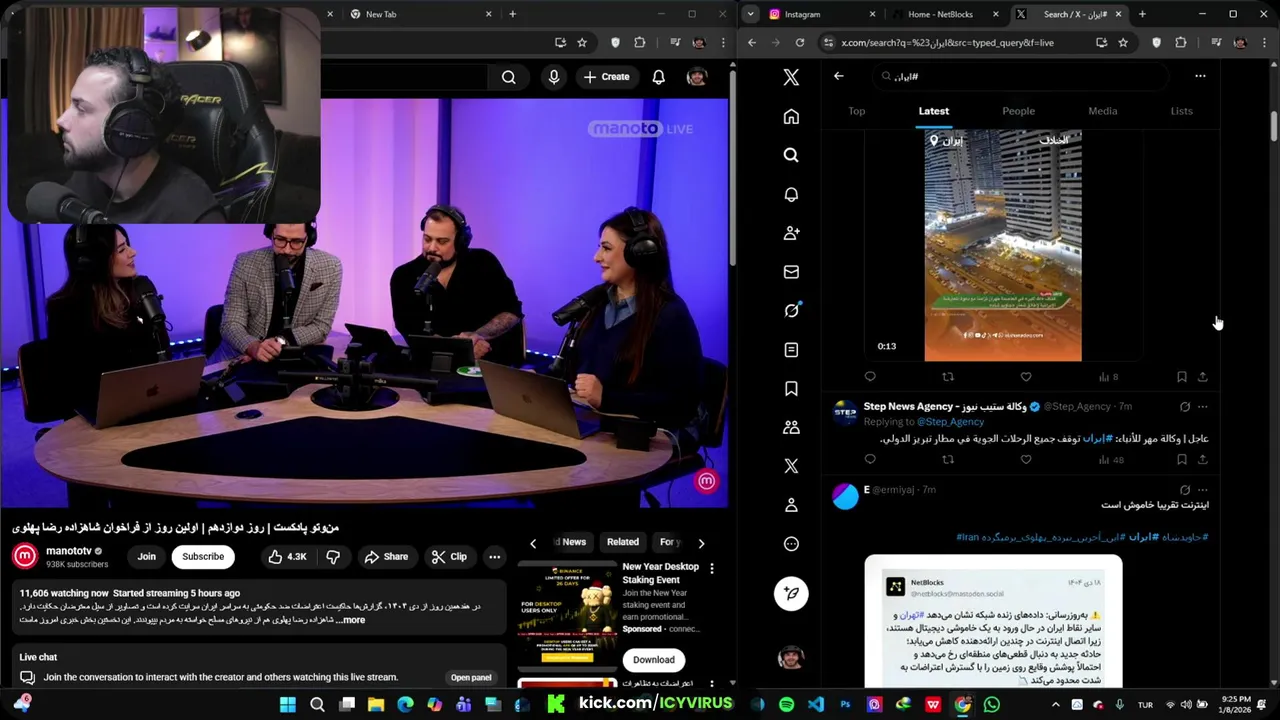Switch to the Instagram browser tab

pyautogui.click(x=821, y=14)
